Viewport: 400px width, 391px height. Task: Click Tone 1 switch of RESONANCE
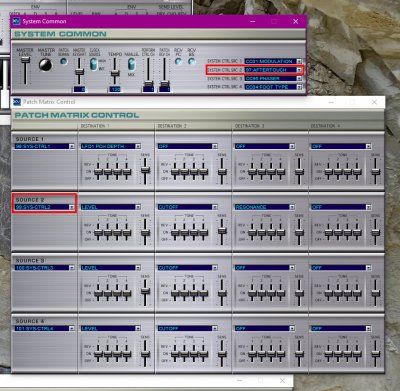252,232
